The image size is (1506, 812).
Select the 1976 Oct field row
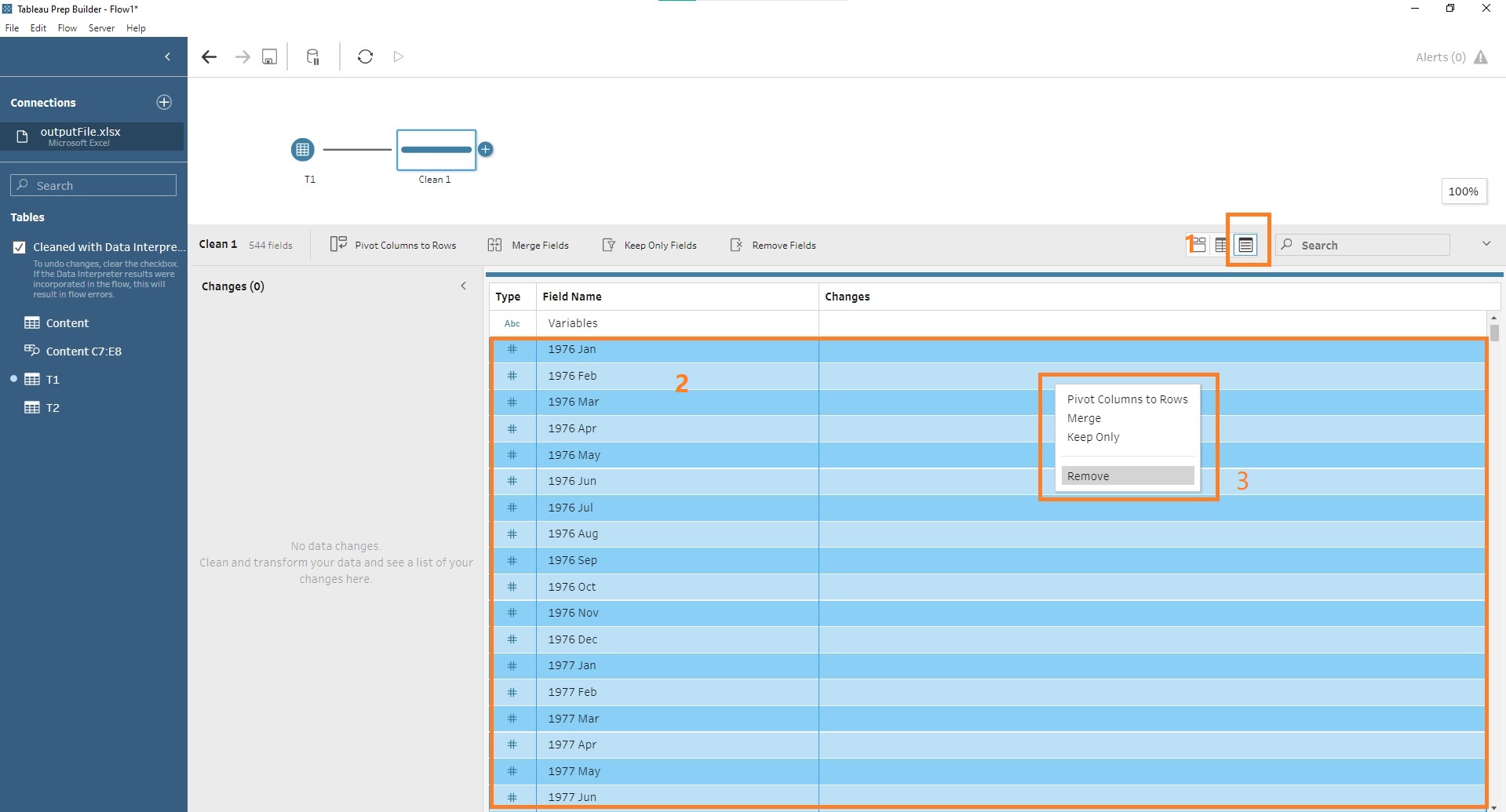pyautogui.click(x=989, y=587)
